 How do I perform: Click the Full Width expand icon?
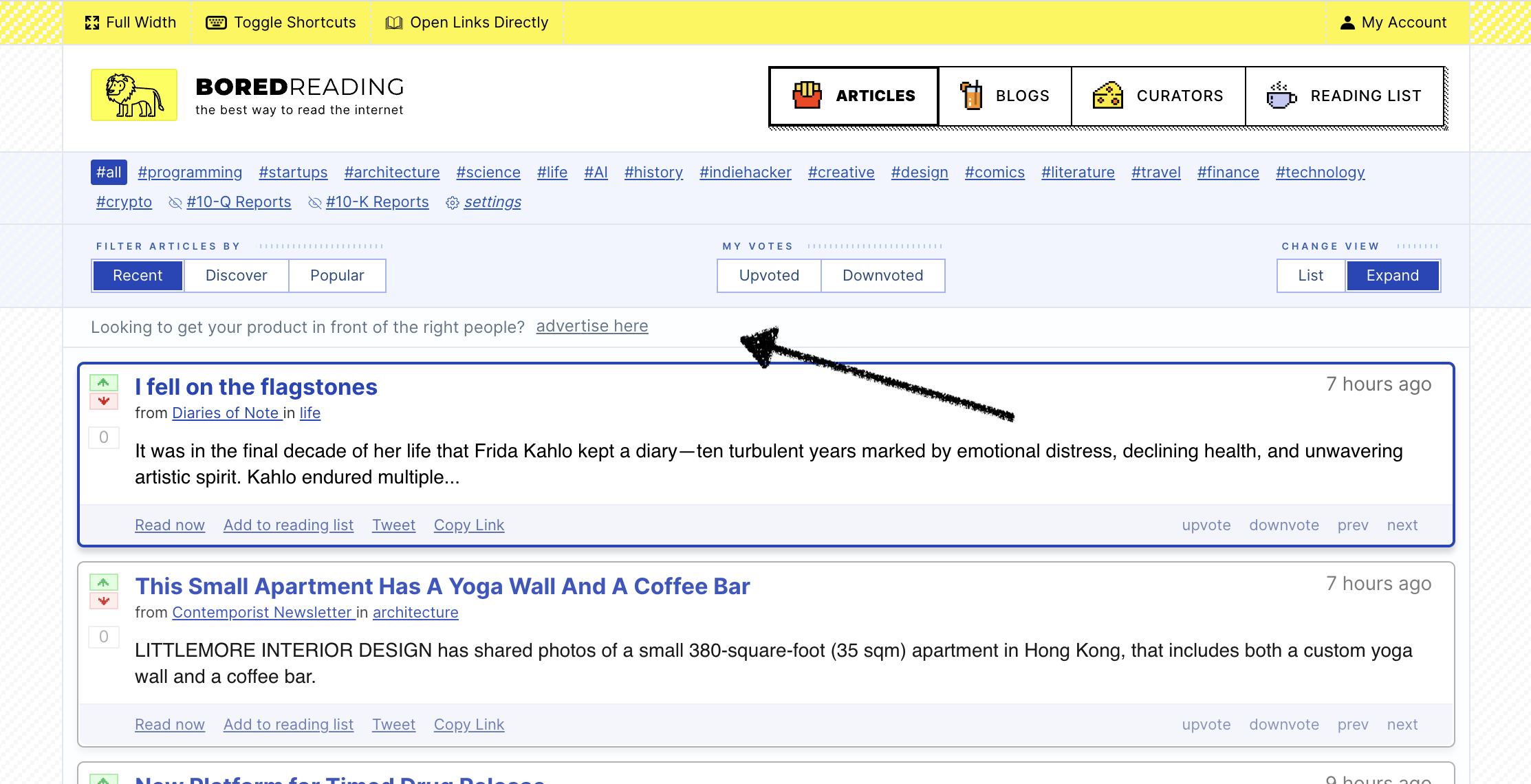[92, 23]
